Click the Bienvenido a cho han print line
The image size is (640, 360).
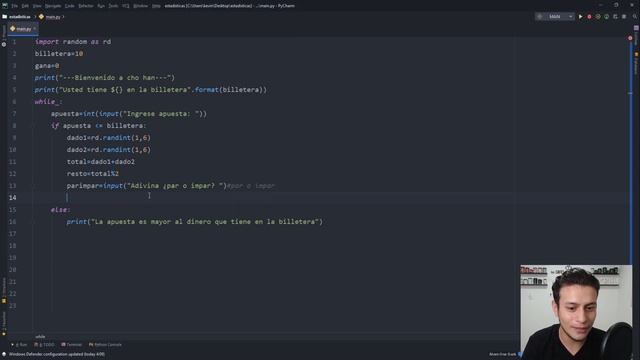point(104,78)
